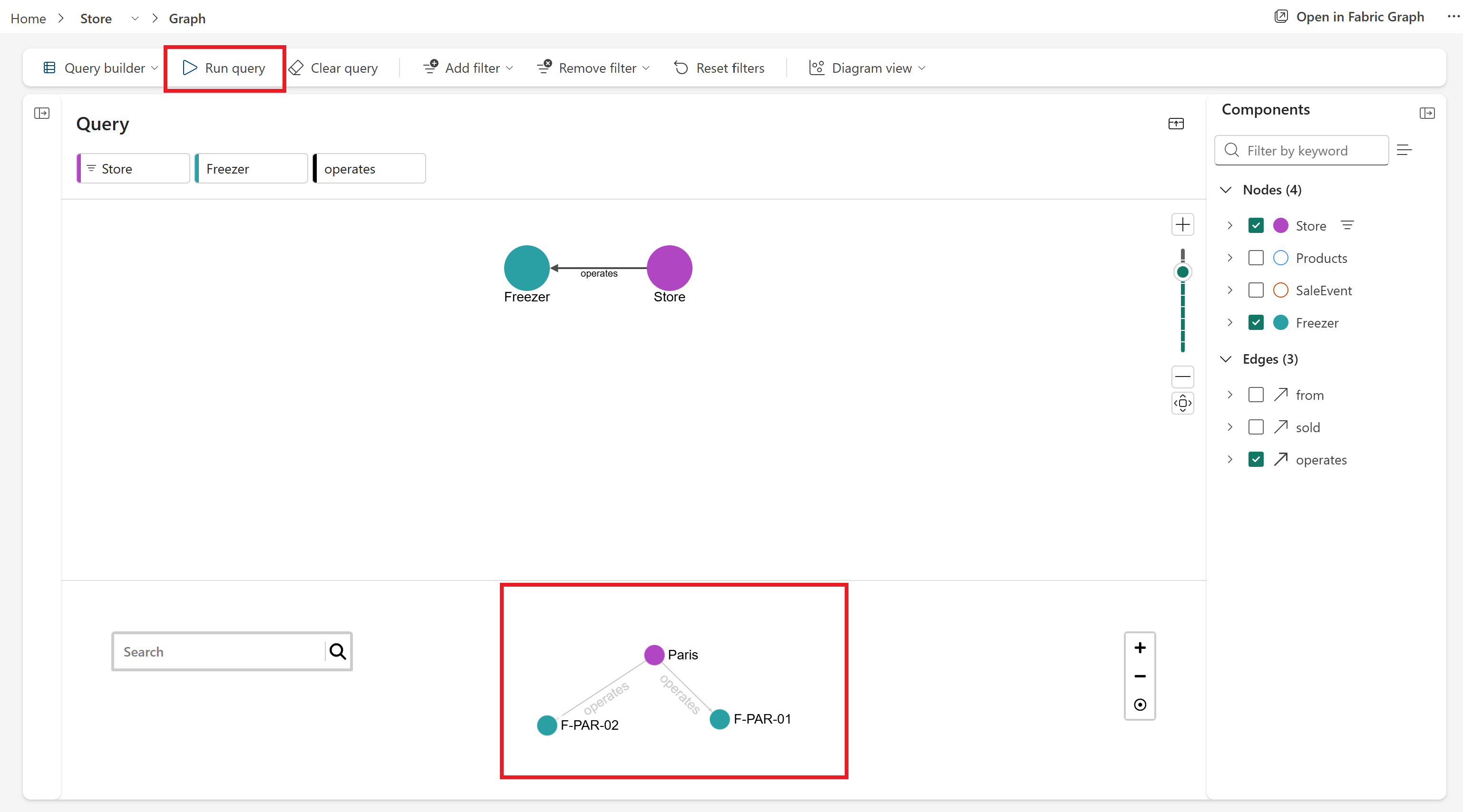The image size is (1463, 812).
Task: Open the Diagram view dropdown
Action: tap(922, 68)
